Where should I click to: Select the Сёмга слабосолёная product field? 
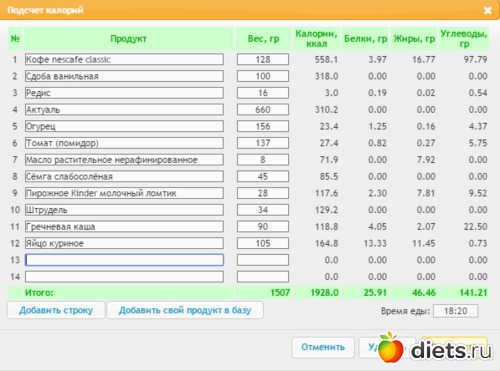(124, 176)
